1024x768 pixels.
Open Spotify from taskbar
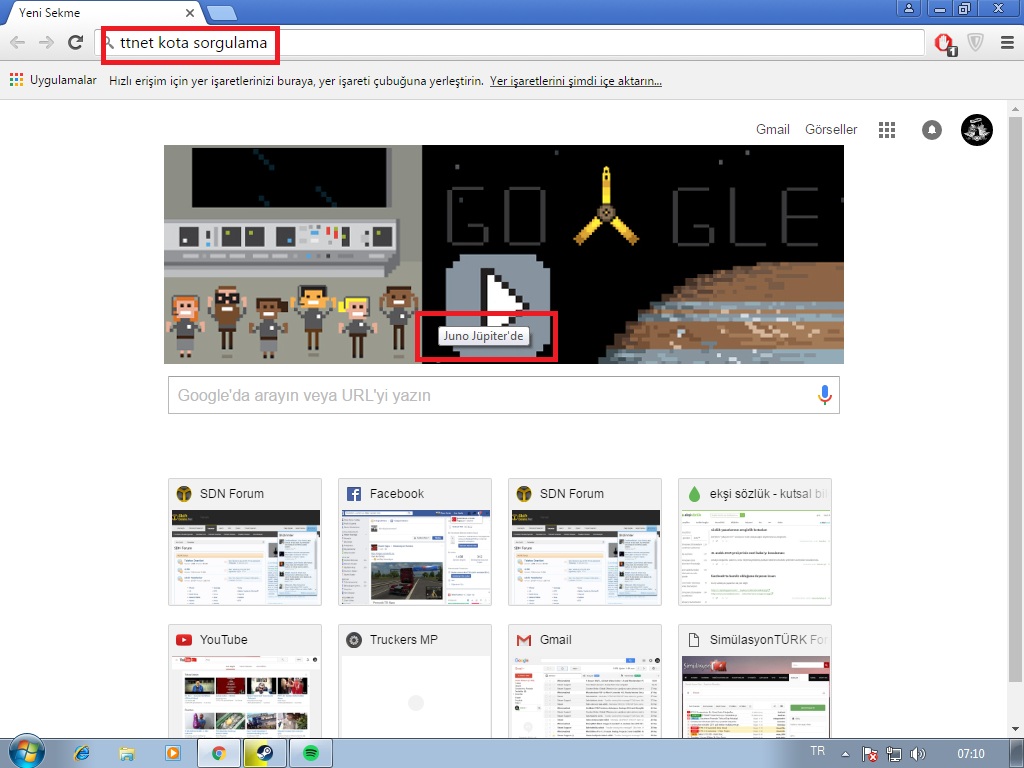pyautogui.click(x=311, y=754)
